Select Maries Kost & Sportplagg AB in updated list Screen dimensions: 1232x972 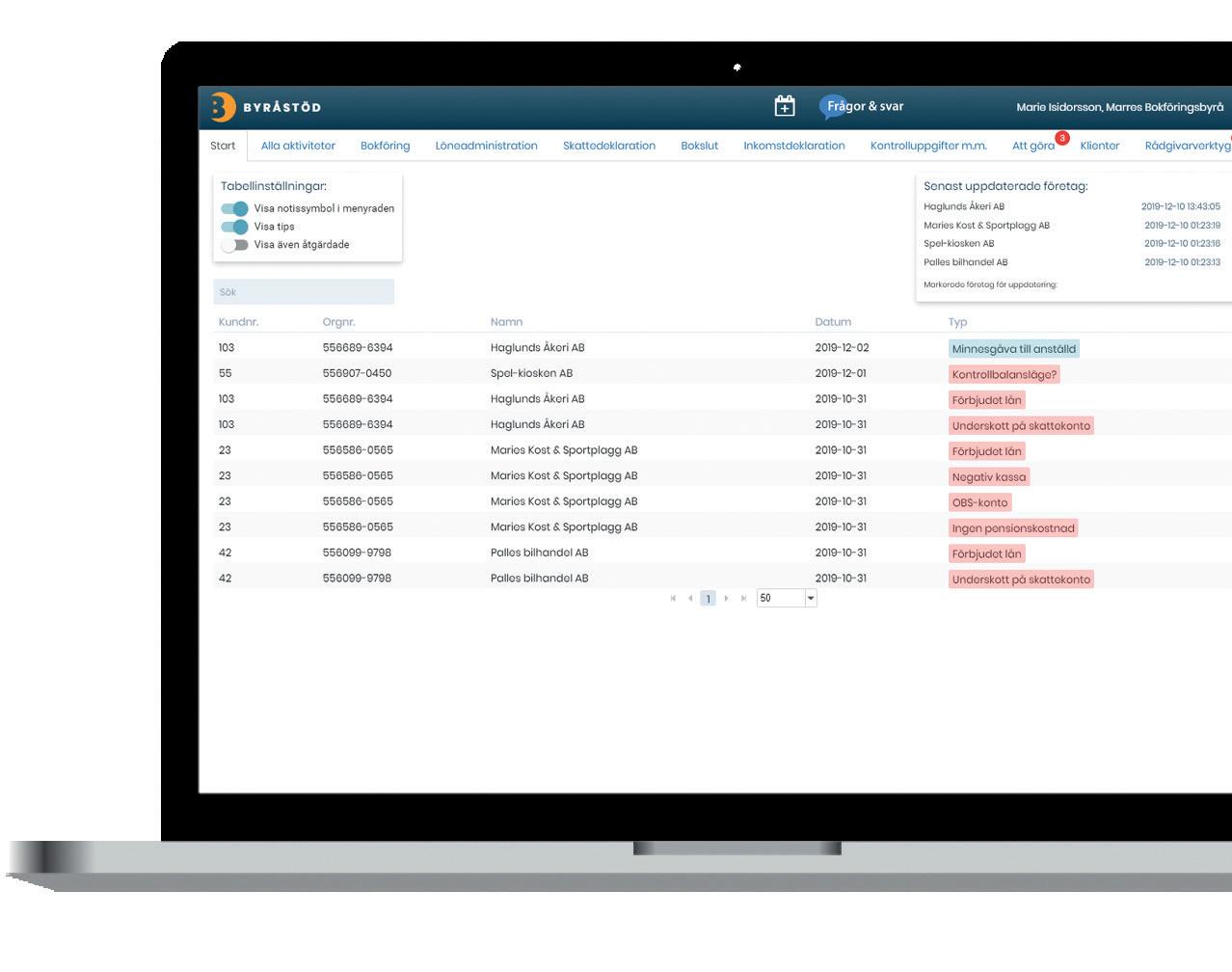pyautogui.click(x=986, y=226)
